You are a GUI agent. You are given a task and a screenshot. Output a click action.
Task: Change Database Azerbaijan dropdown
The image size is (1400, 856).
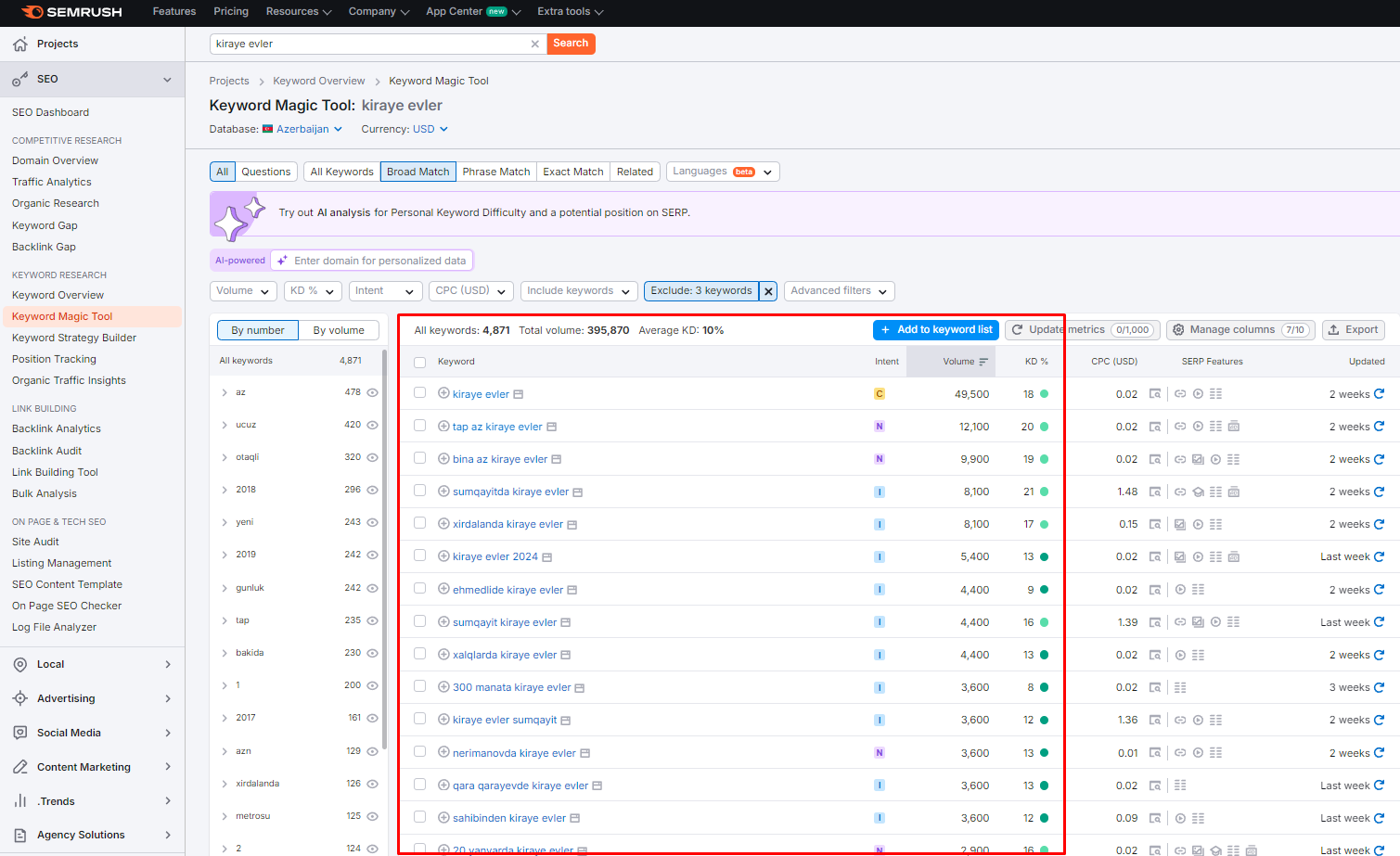pyautogui.click(x=302, y=129)
